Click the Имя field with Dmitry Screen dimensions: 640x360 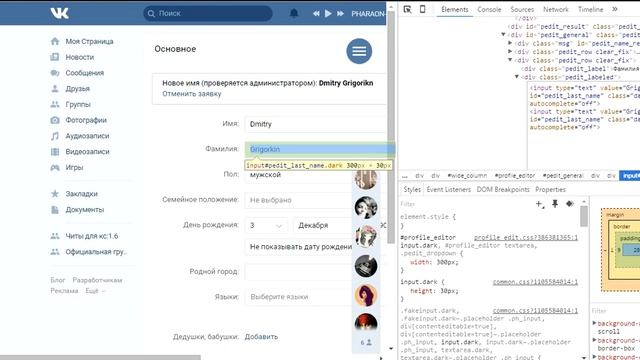click(x=316, y=124)
